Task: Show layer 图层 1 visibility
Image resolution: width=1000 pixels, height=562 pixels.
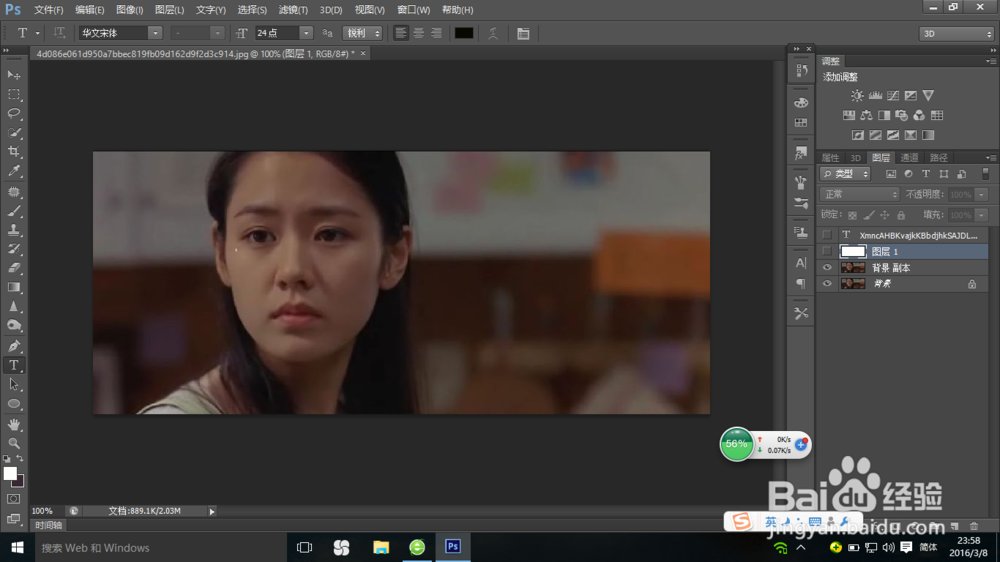Action: point(827,251)
